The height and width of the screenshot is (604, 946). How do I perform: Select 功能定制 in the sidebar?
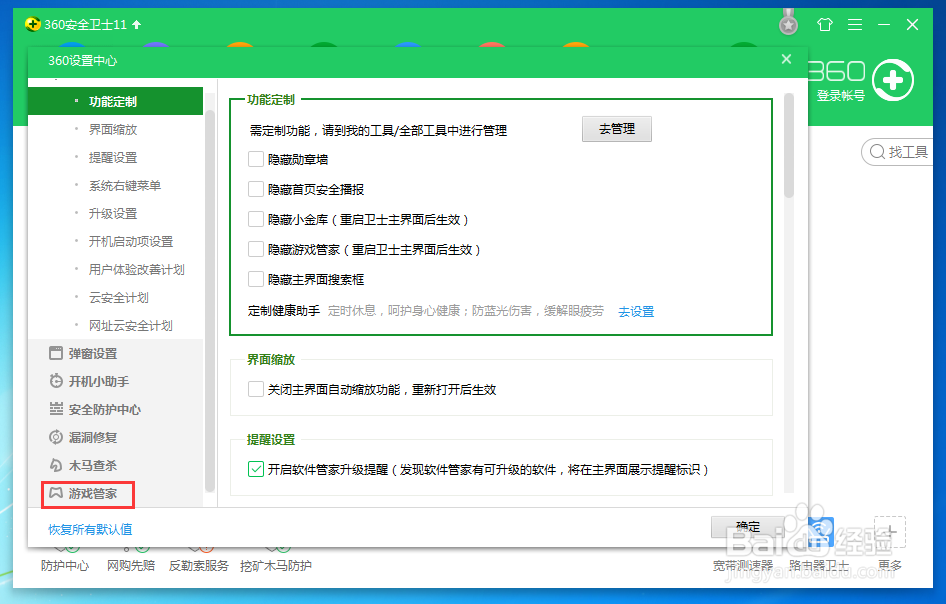coord(115,101)
